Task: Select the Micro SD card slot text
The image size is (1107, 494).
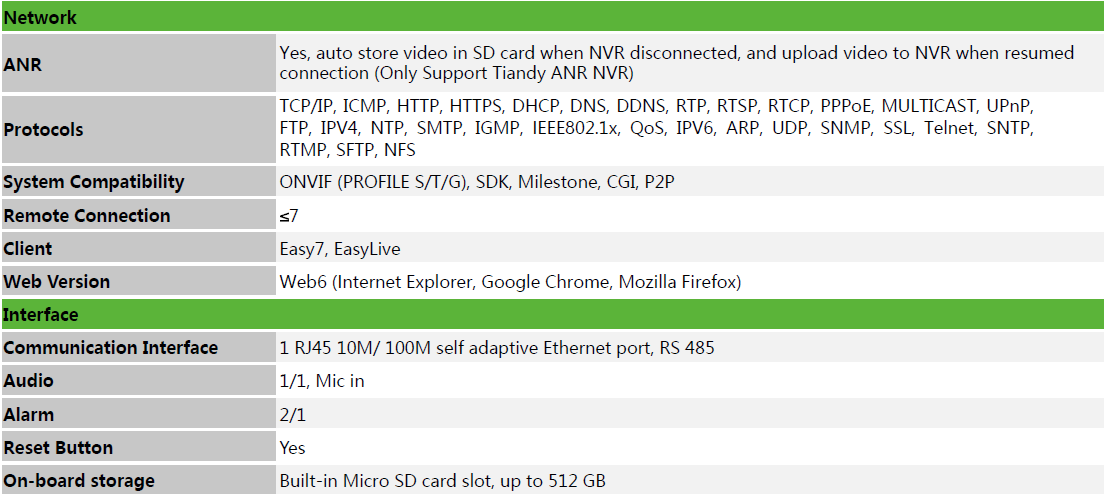Action: coord(443,481)
